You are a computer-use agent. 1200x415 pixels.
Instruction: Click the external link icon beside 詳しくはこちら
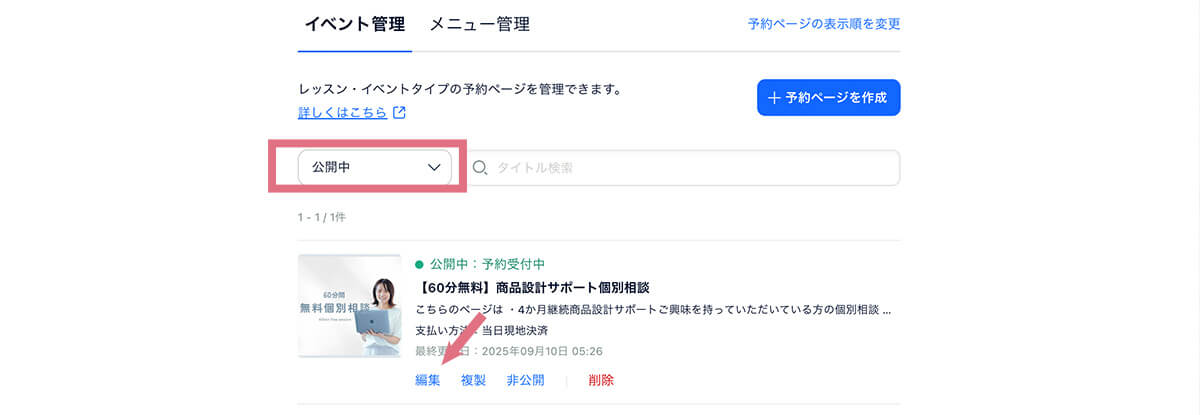[x=399, y=113]
